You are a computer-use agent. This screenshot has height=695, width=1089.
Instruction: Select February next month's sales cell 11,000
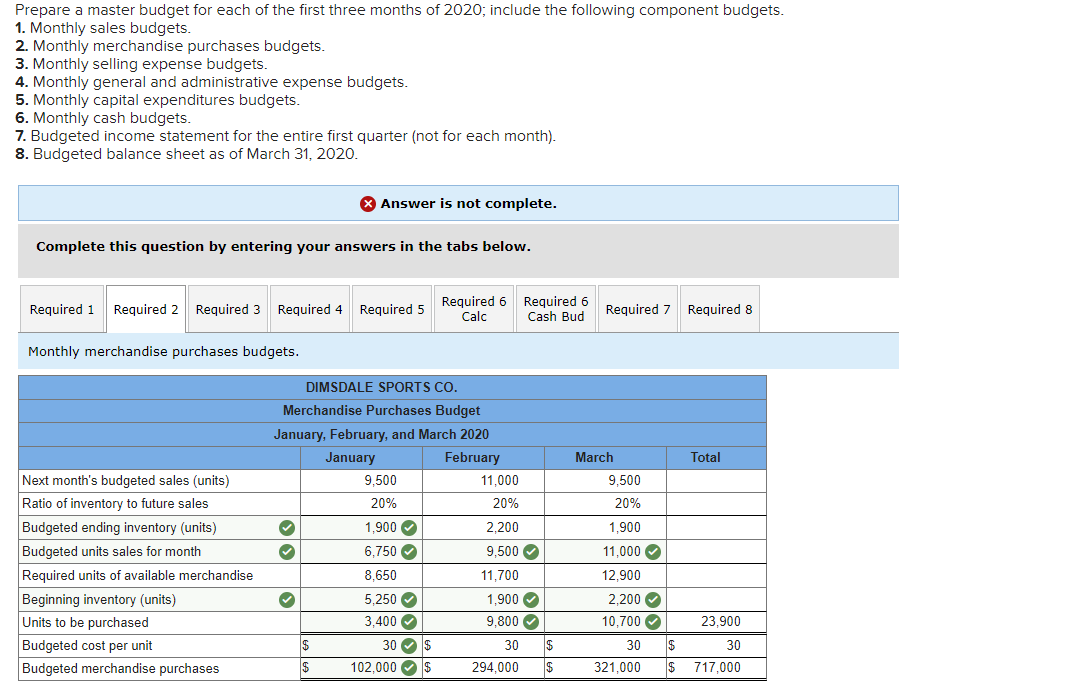[483, 480]
